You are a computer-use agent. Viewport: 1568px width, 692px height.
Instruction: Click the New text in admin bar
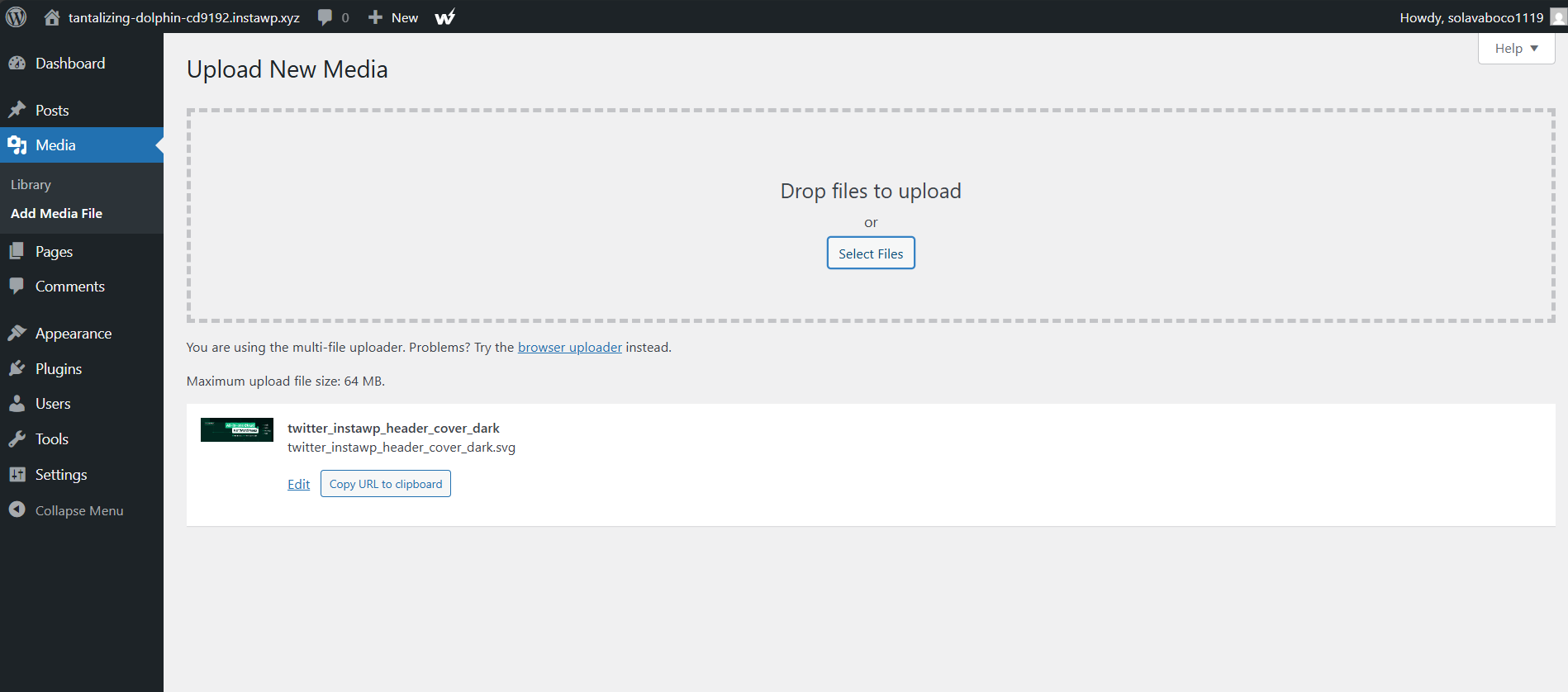pos(405,17)
